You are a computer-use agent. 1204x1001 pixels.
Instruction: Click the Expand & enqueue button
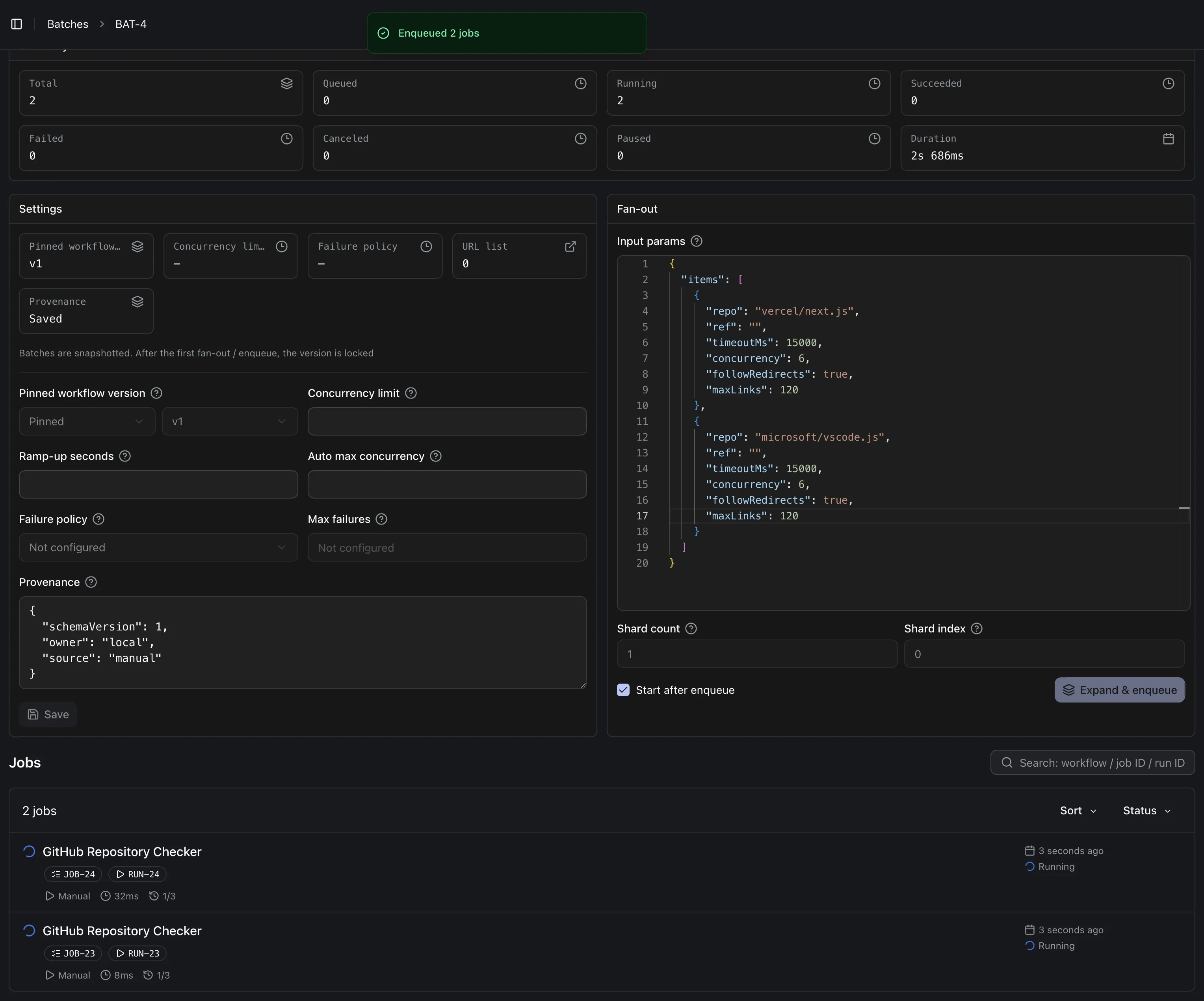click(1119, 690)
